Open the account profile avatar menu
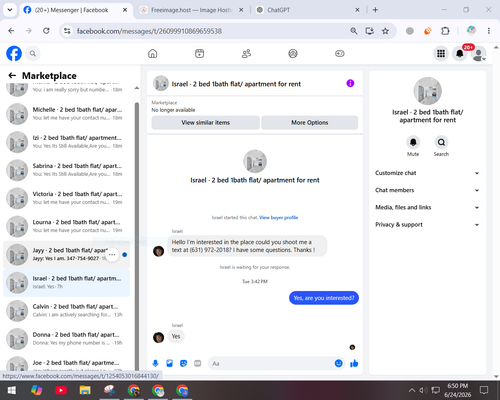 pyautogui.click(x=479, y=54)
